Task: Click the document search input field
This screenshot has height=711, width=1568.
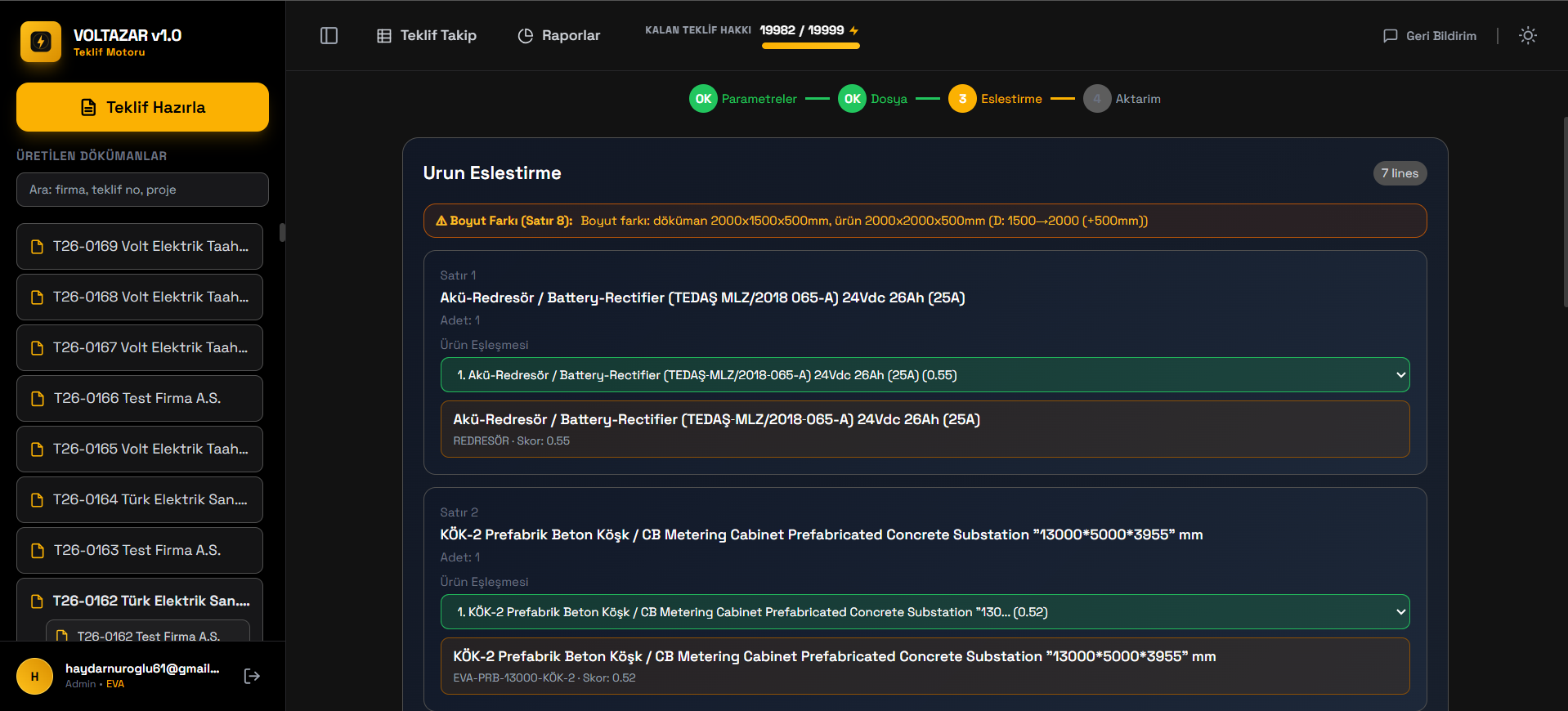Action: [x=142, y=190]
